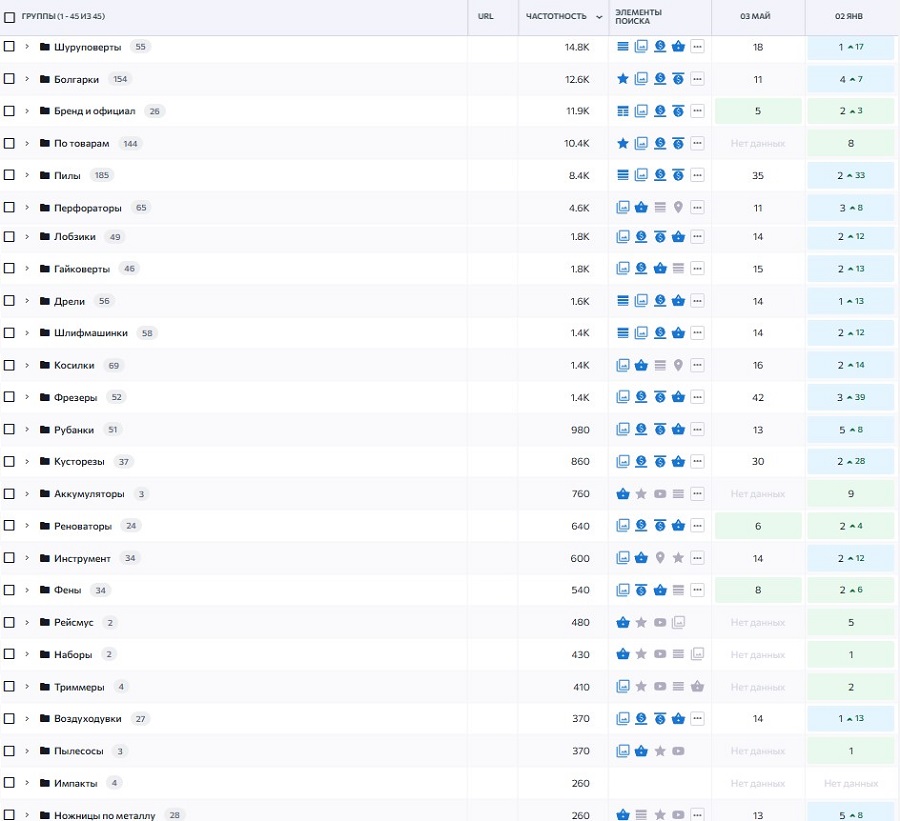Screen dimensions: 900x821
Task: Click the map pin icon in the Перфораторы row
Action: [x=678, y=208]
